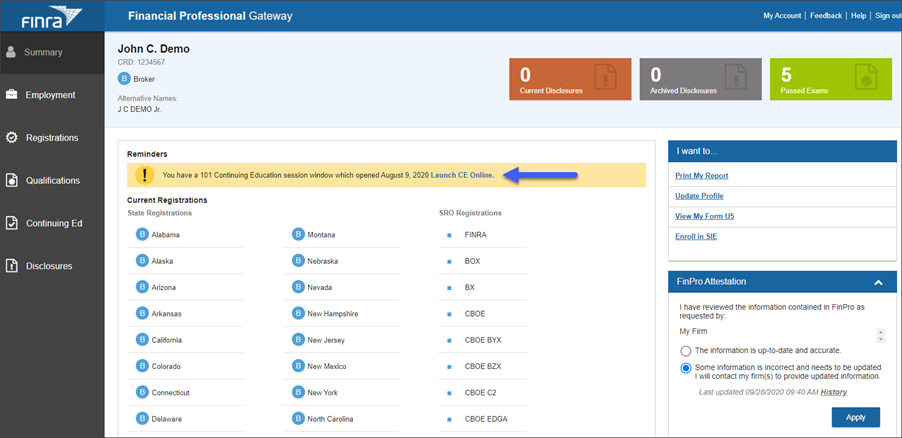Click the B badge beside New York
The width and height of the screenshot is (902, 438).
[298, 393]
